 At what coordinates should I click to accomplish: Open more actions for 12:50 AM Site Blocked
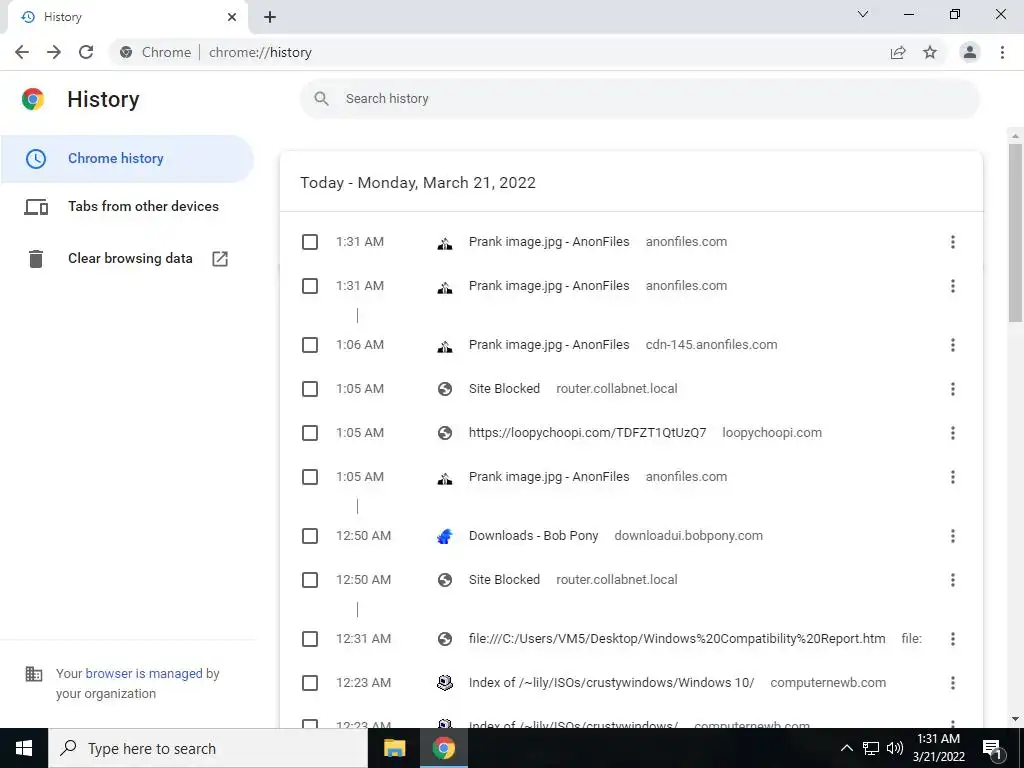click(x=953, y=580)
